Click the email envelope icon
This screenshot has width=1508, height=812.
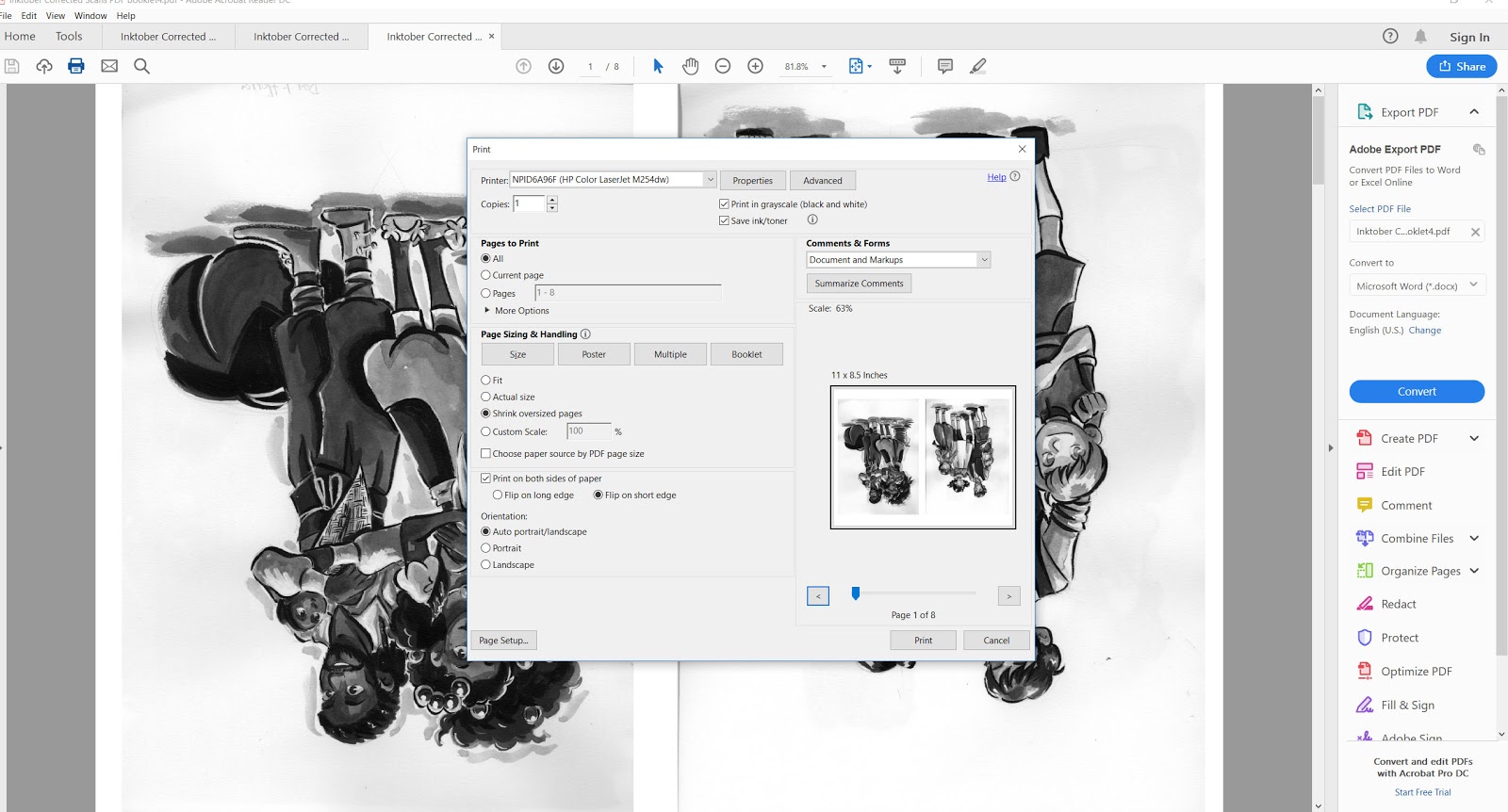click(109, 66)
